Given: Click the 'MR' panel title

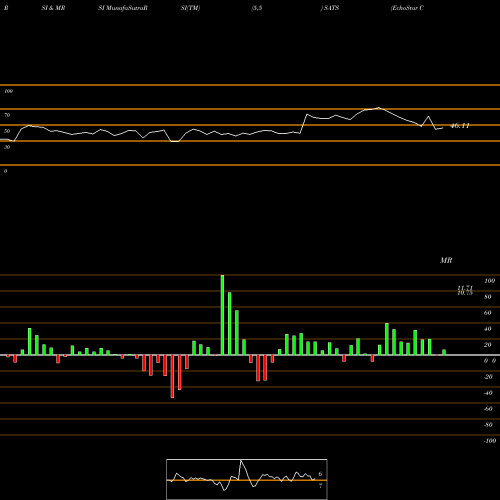Looking at the screenshot, I should tap(446, 260).
